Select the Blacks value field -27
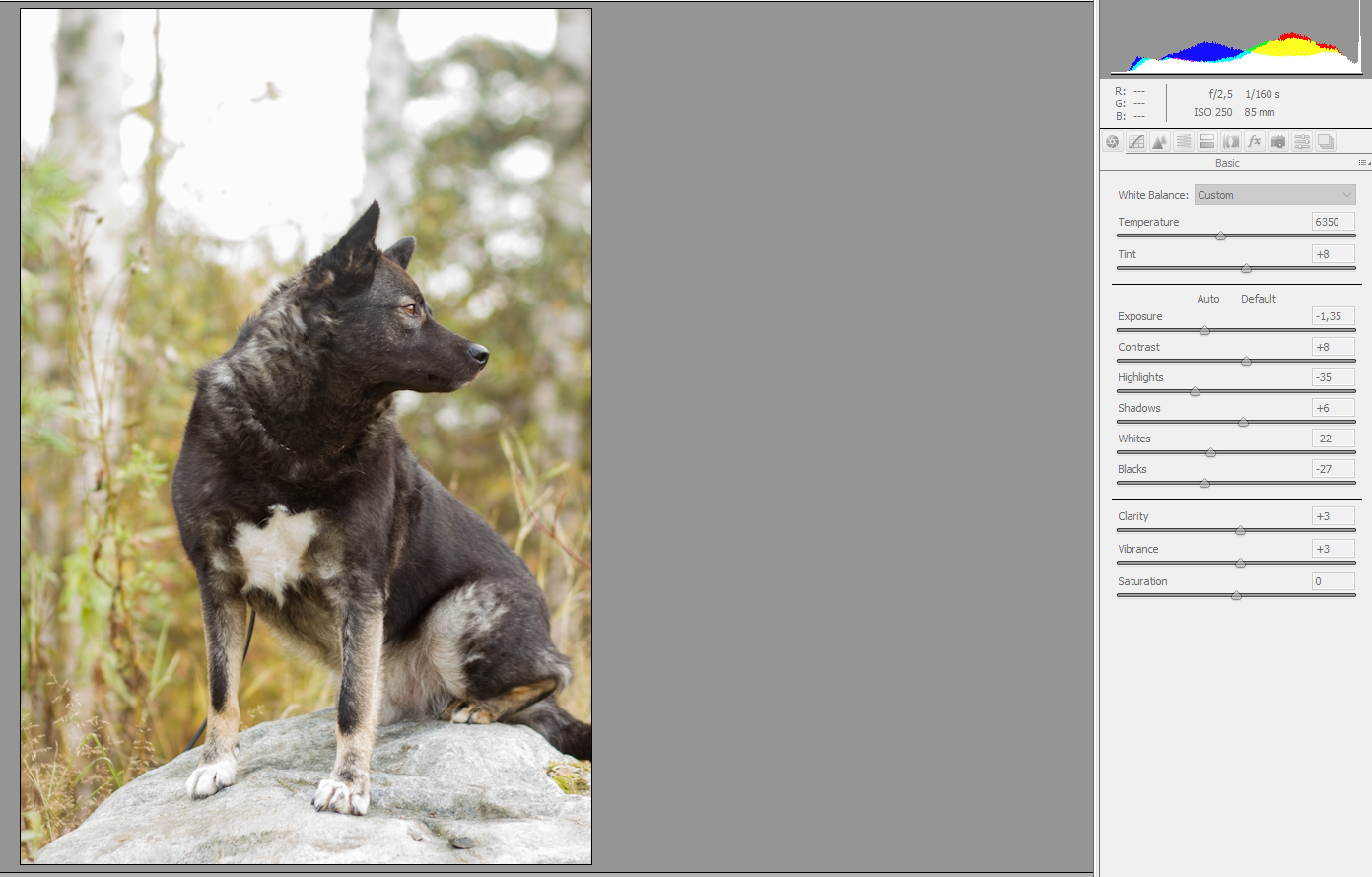 (1333, 469)
